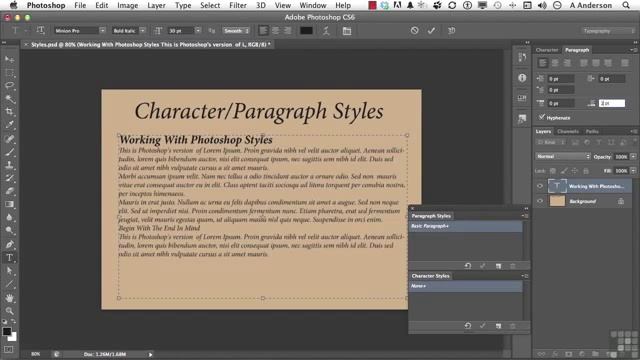Hide the Working With Photoshop text layer

[x=540, y=186]
